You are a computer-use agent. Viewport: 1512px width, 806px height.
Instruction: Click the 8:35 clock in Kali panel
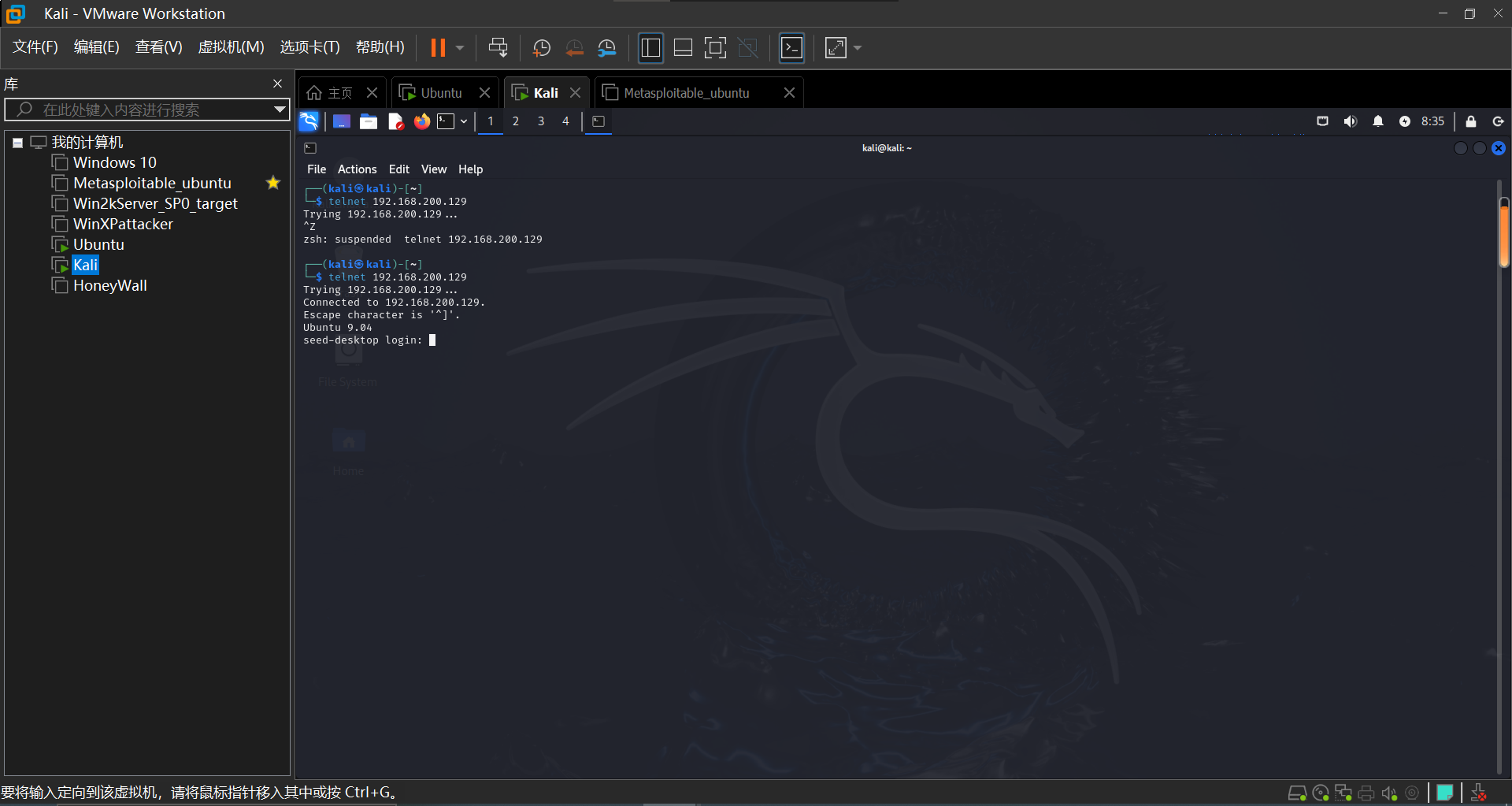click(x=1432, y=121)
